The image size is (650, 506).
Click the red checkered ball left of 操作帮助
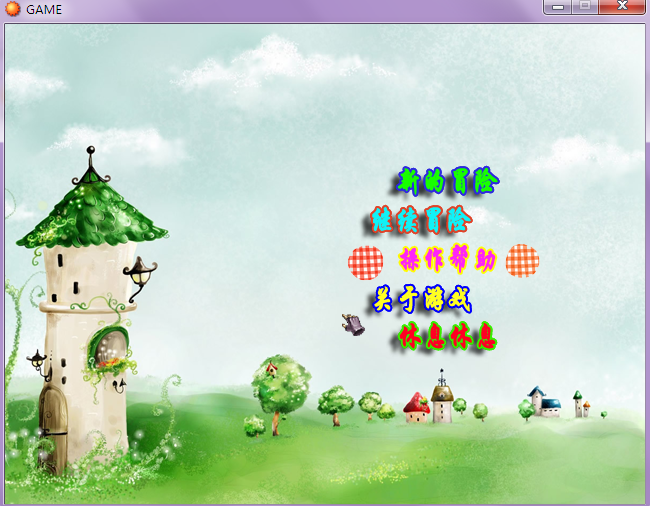tap(365, 262)
